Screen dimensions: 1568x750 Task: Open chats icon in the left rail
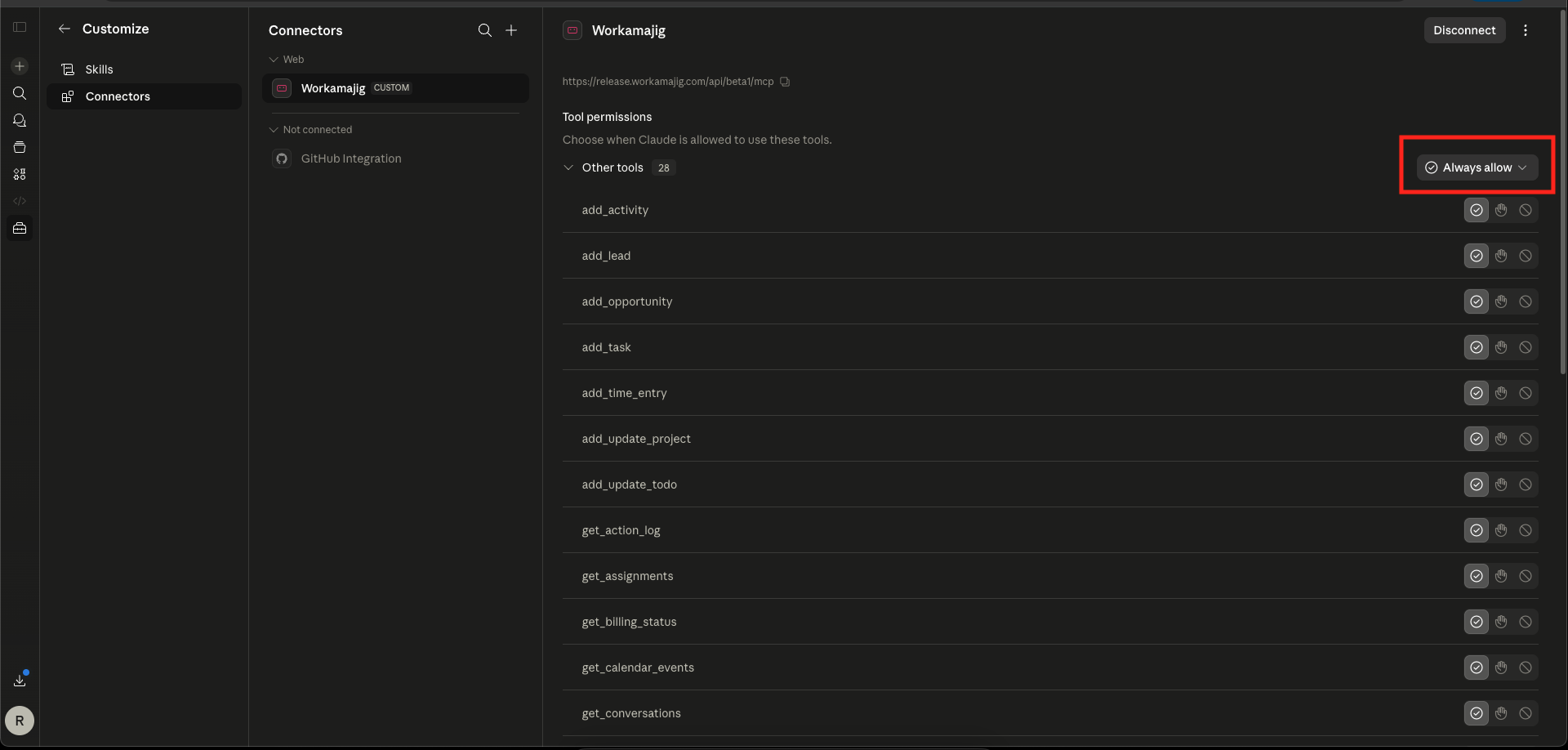(20, 120)
